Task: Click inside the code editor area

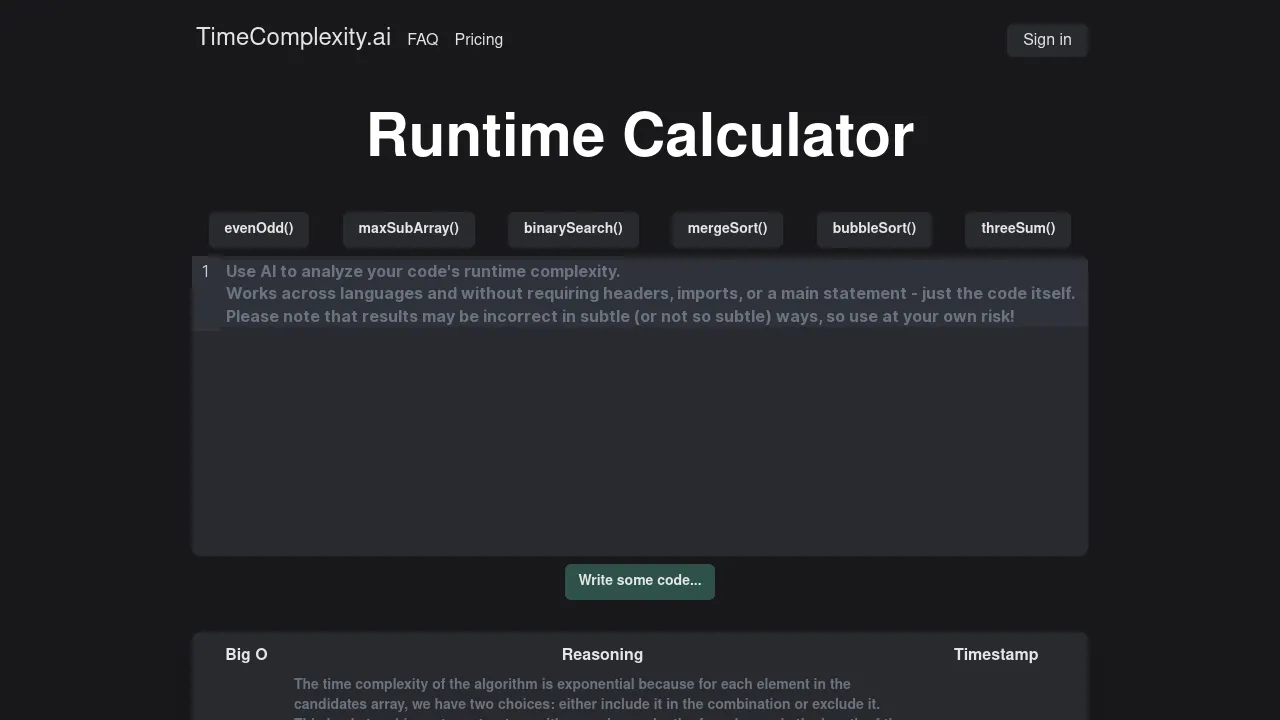Action: [x=640, y=405]
